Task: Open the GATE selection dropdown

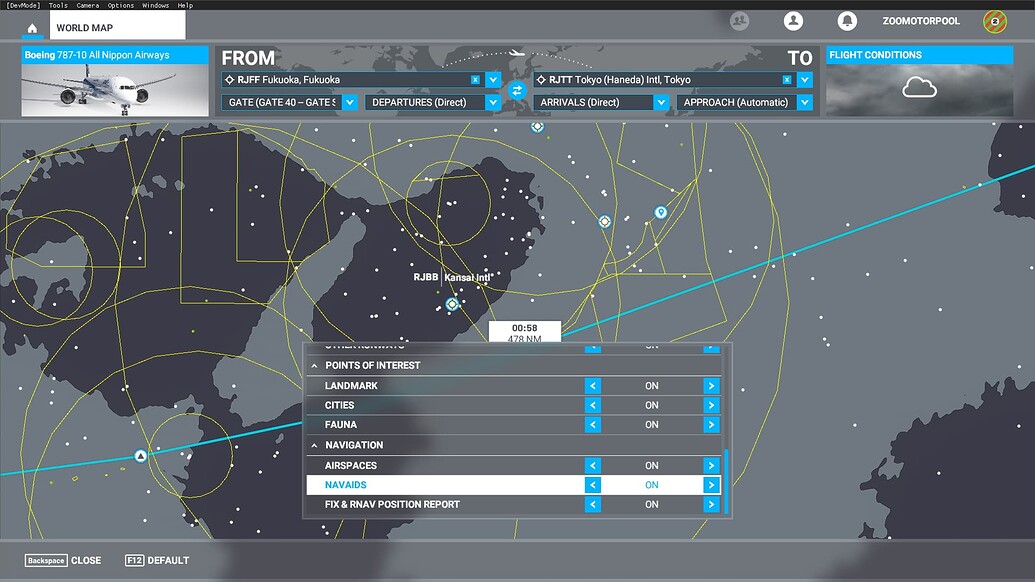Action: click(x=349, y=101)
